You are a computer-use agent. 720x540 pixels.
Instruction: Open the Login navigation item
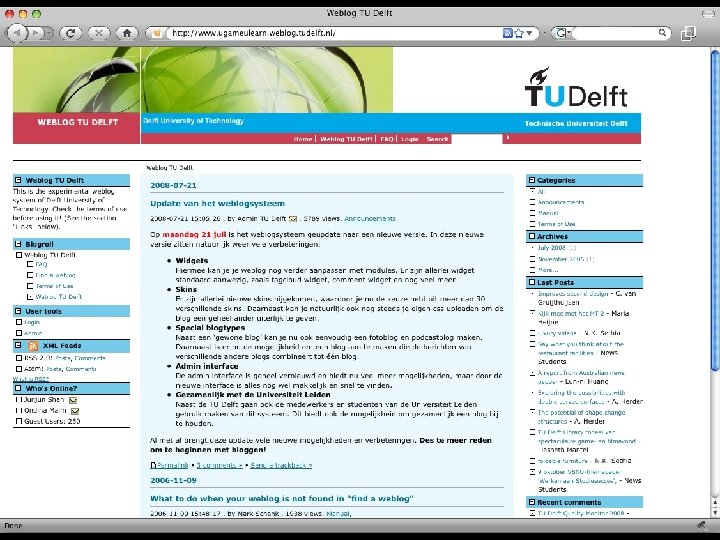410,139
